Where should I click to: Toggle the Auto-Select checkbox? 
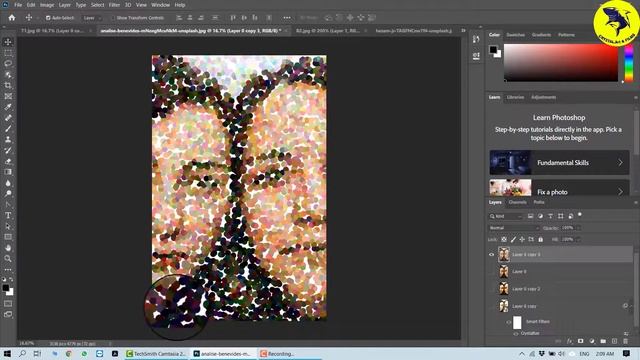[x=48, y=18]
